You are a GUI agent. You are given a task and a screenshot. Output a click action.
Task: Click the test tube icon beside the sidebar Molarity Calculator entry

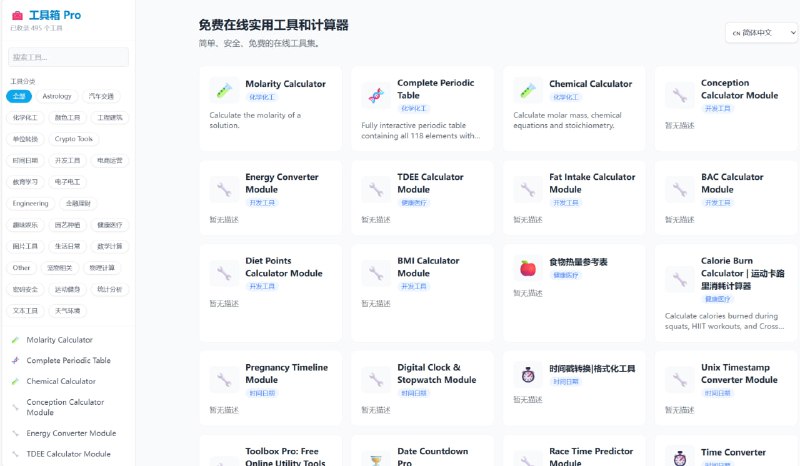click(x=15, y=340)
